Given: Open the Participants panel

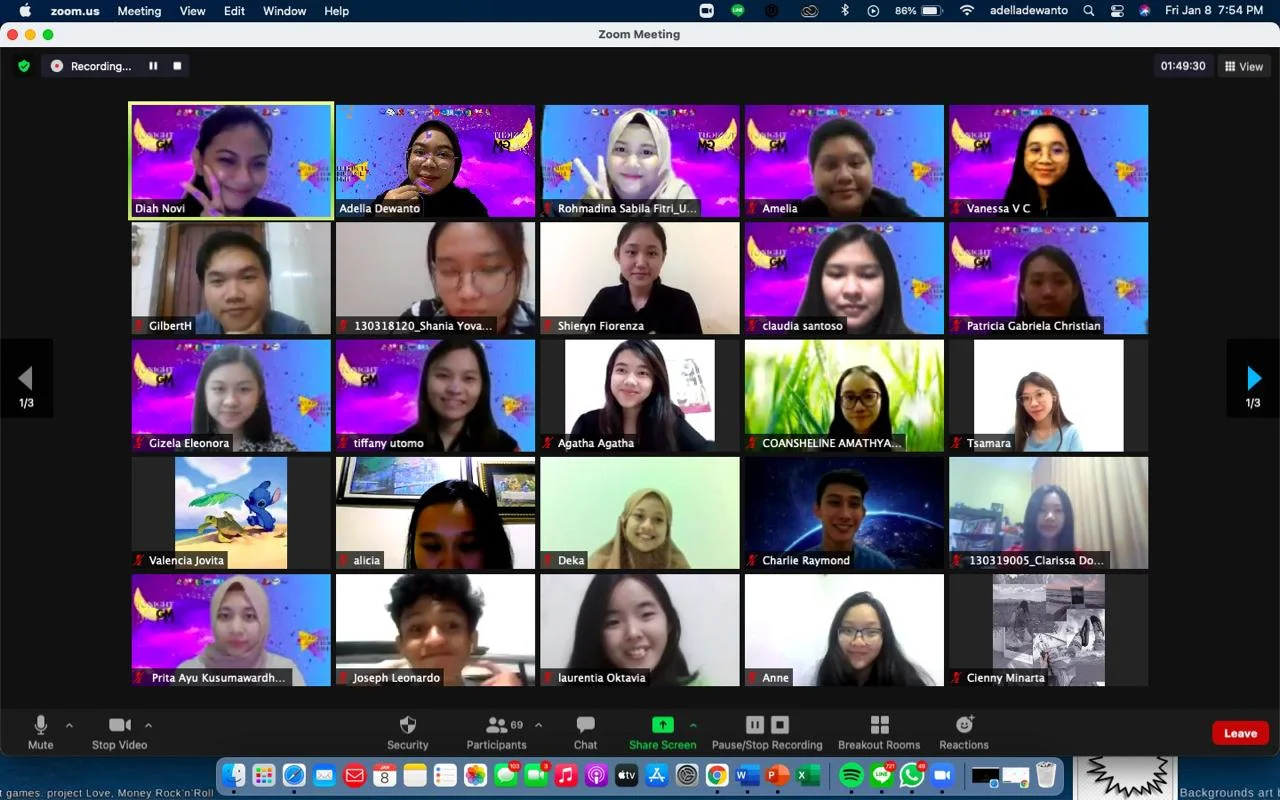Looking at the screenshot, I should click(x=496, y=732).
